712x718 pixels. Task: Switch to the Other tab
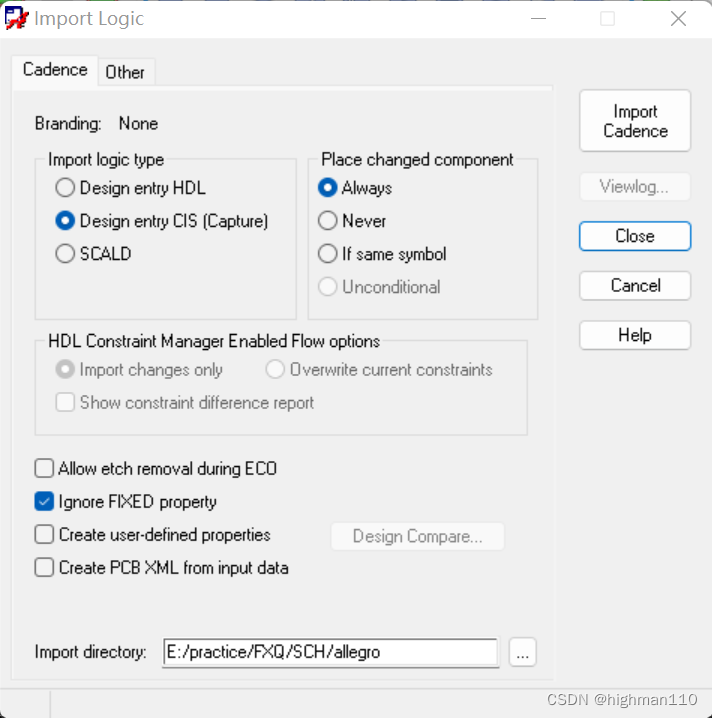(125, 72)
